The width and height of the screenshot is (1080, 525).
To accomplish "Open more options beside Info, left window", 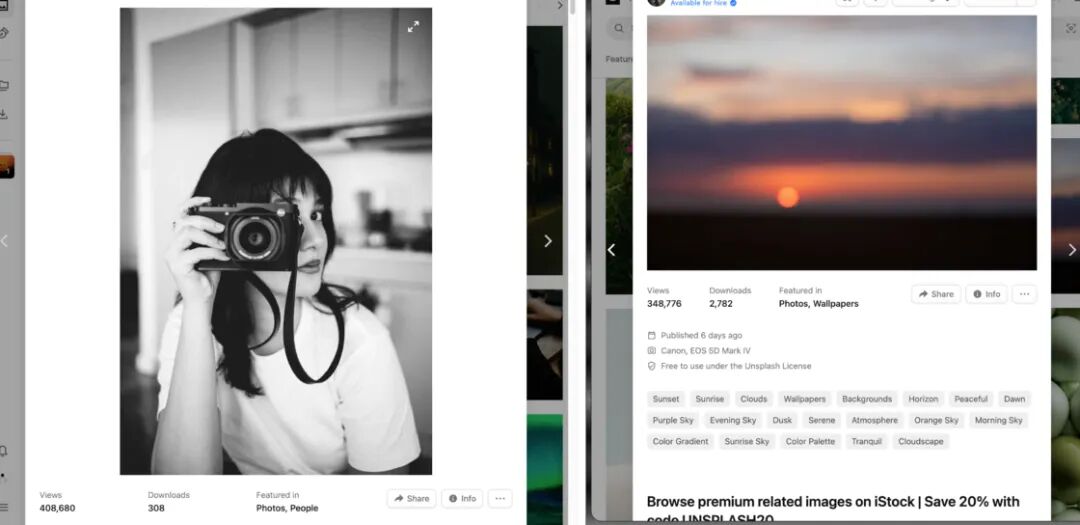I will point(500,498).
